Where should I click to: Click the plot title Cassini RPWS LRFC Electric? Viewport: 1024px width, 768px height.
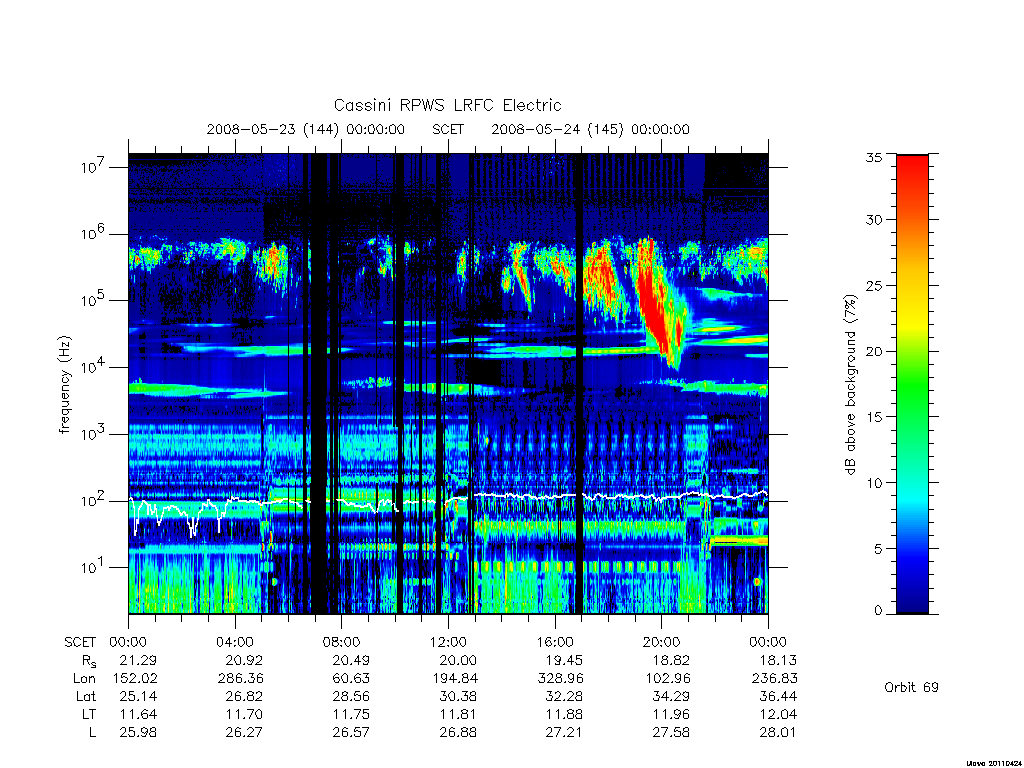(x=447, y=105)
